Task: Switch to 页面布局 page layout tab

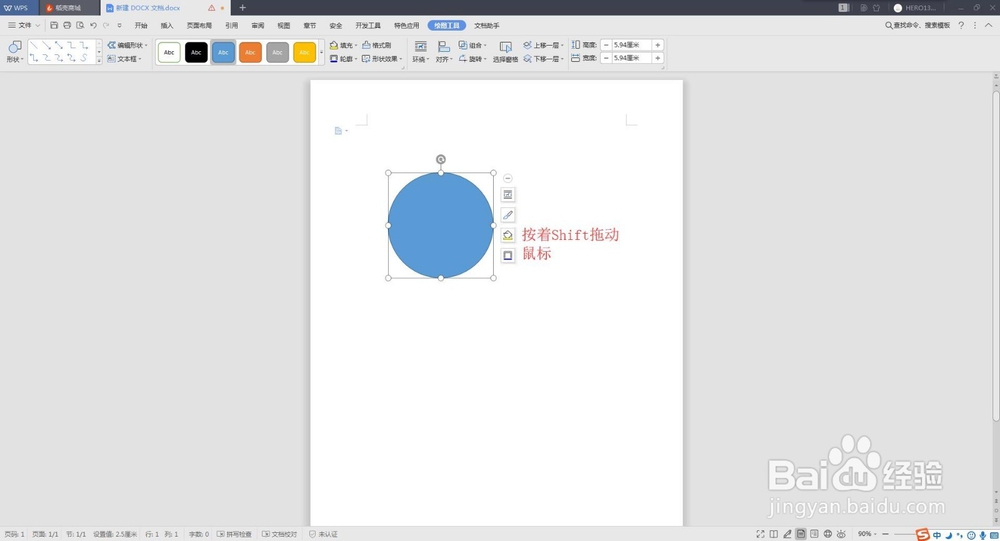Action: click(x=199, y=26)
